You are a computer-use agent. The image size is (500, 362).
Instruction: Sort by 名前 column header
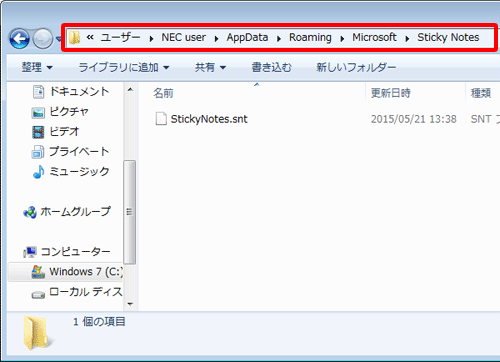163,93
